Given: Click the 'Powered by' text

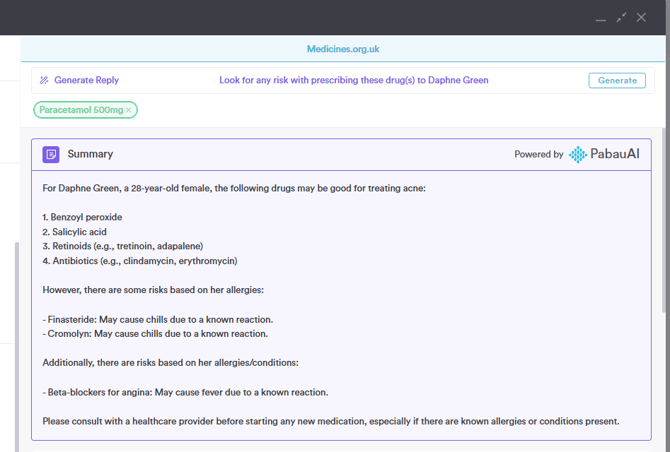Looking at the screenshot, I should click(538, 154).
